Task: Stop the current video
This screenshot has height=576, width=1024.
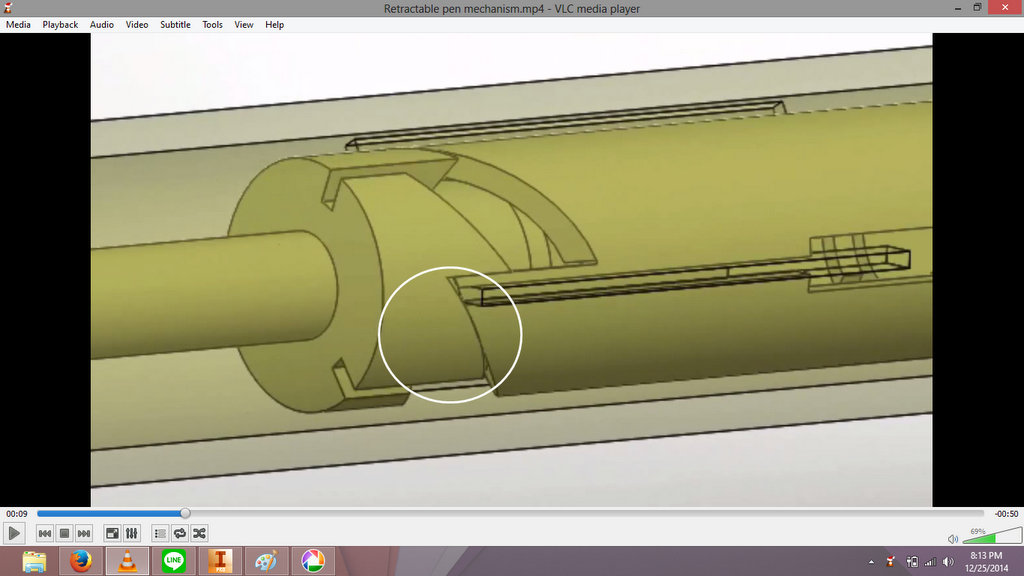Action: tap(63, 533)
